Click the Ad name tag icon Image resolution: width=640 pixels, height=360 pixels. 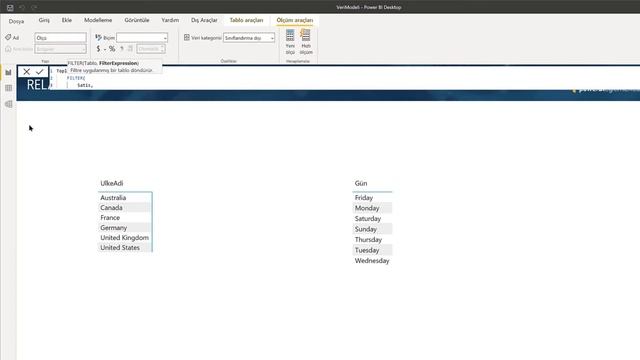click(x=8, y=38)
